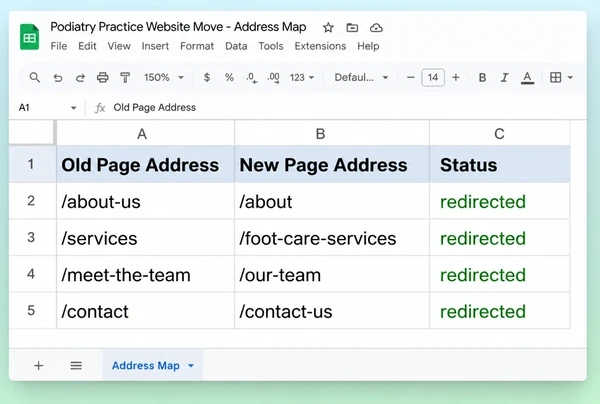600x404 pixels.
Task: Add a new sheet with plus icon
Action: [x=38, y=366]
